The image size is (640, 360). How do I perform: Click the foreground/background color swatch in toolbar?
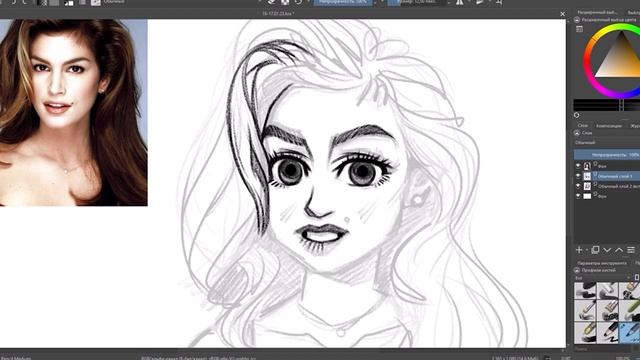click(x=69, y=2)
